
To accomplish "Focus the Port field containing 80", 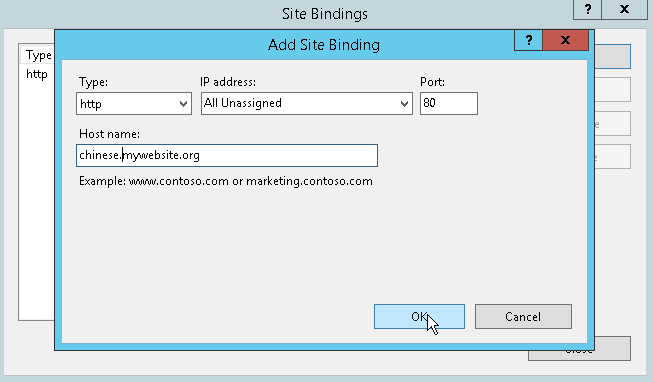I will 449,103.
